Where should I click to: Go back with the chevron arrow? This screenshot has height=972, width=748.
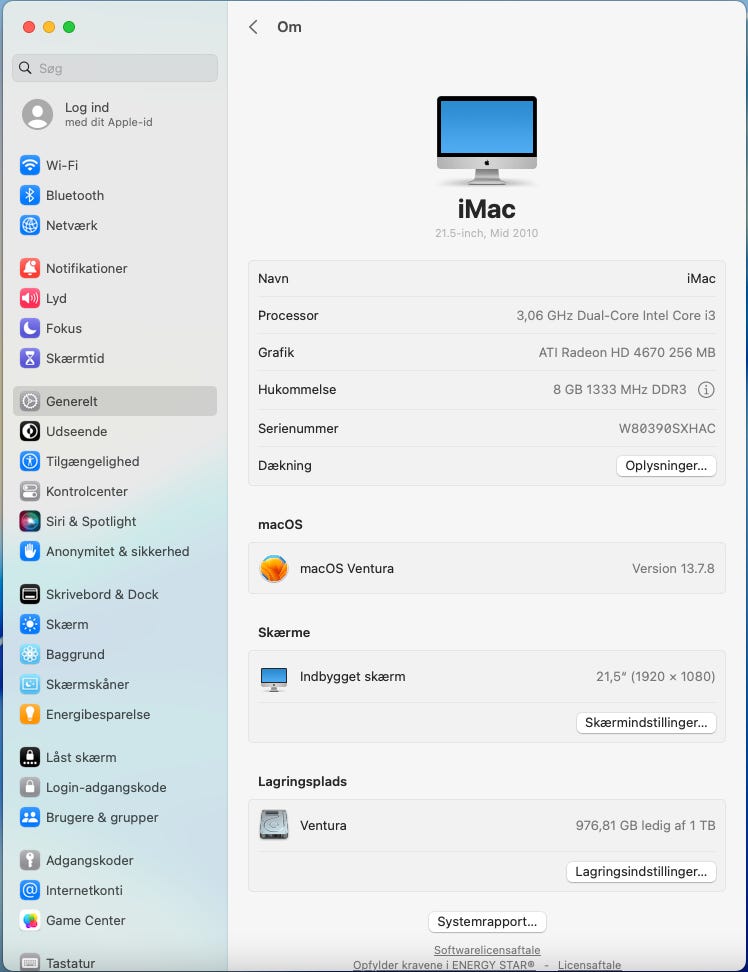(253, 27)
